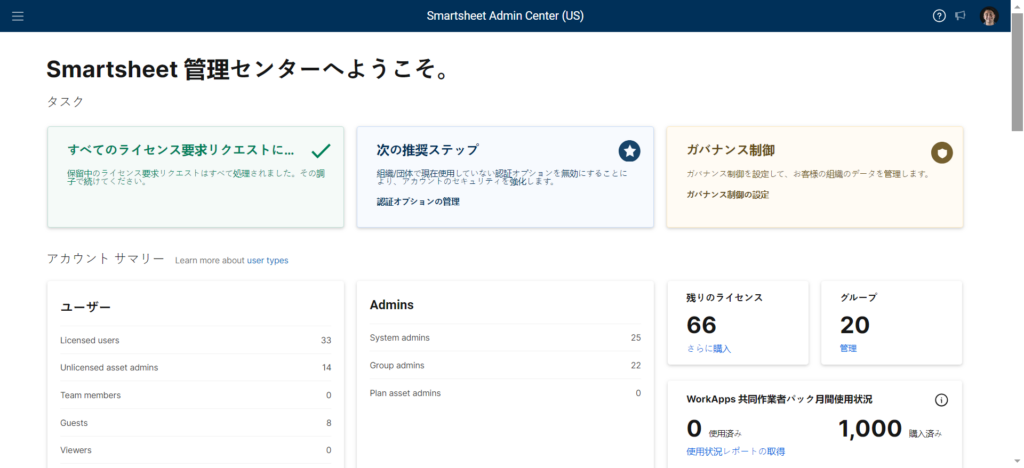Screen dimensions: 1024x468
Task: Click the green checkmark on license requests card
Action: coord(321,151)
